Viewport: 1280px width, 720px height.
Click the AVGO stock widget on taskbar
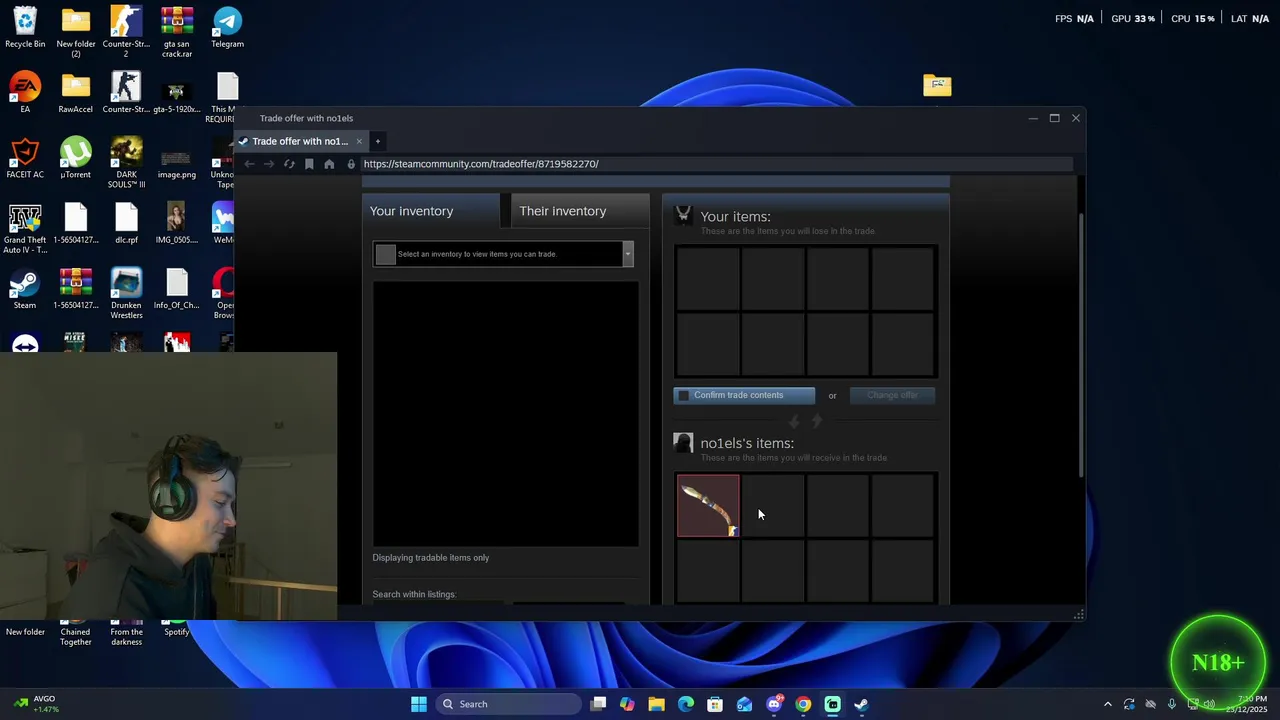(38, 704)
